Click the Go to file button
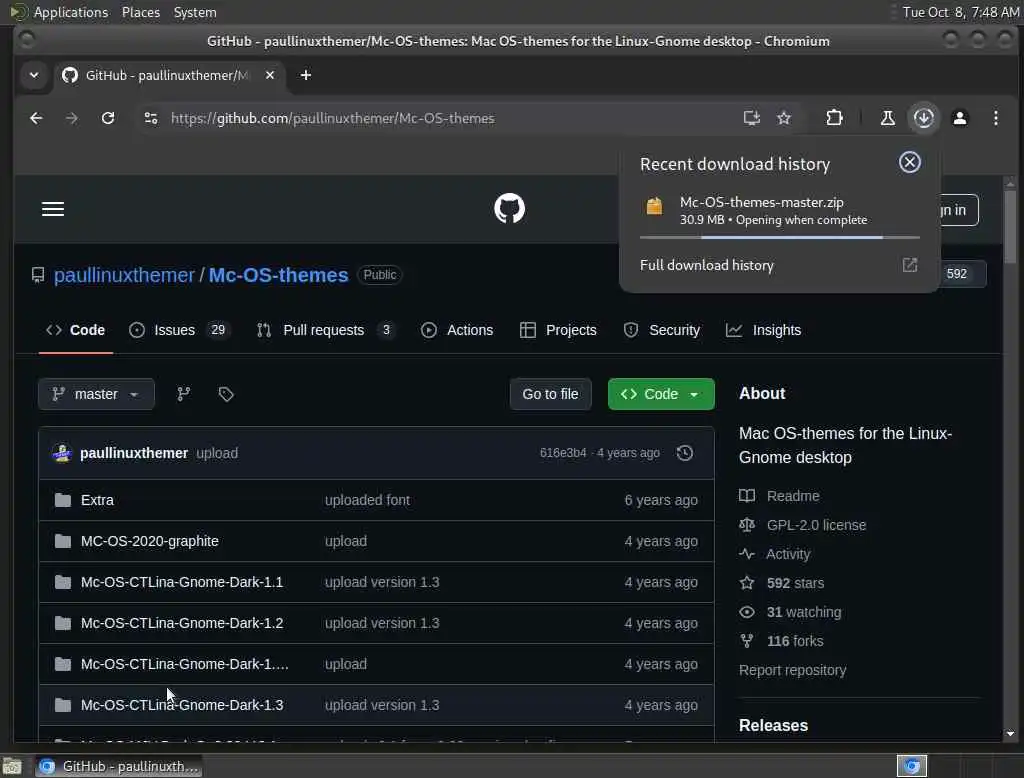This screenshot has width=1024, height=778. (551, 394)
